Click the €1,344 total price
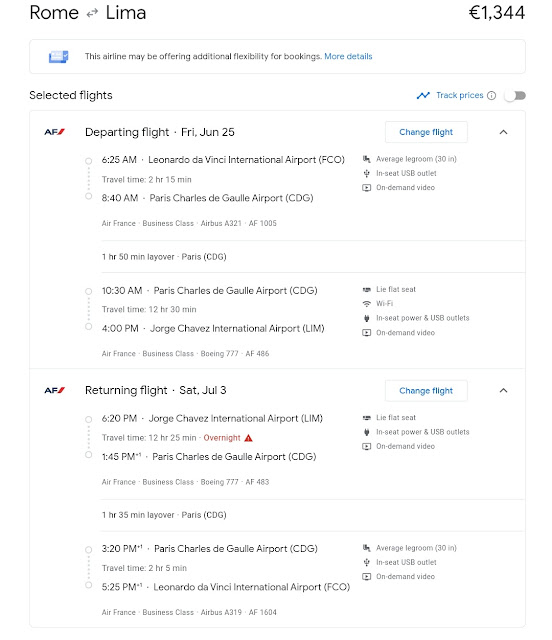 point(496,12)
